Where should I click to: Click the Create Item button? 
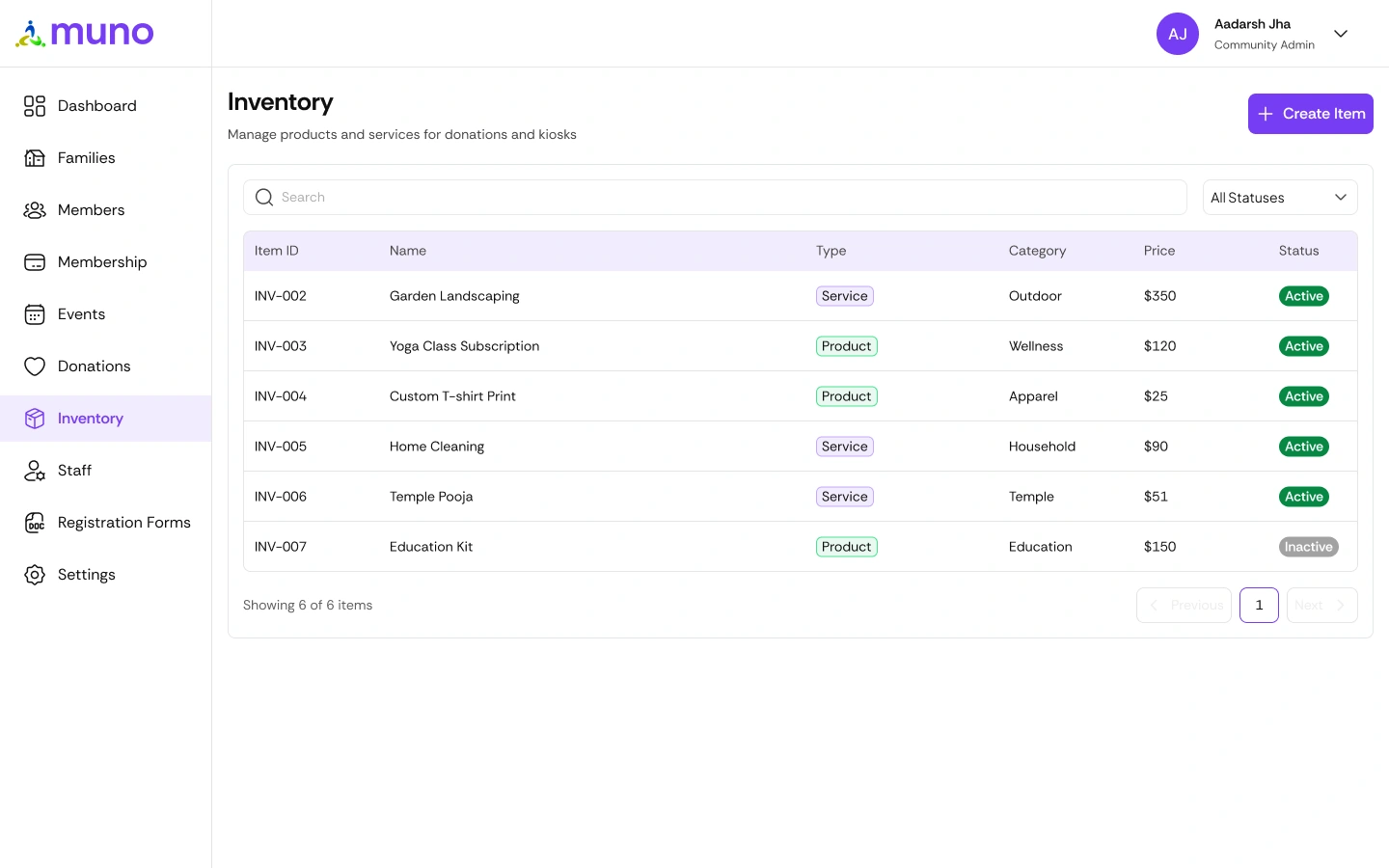[x=1311, y=114]
